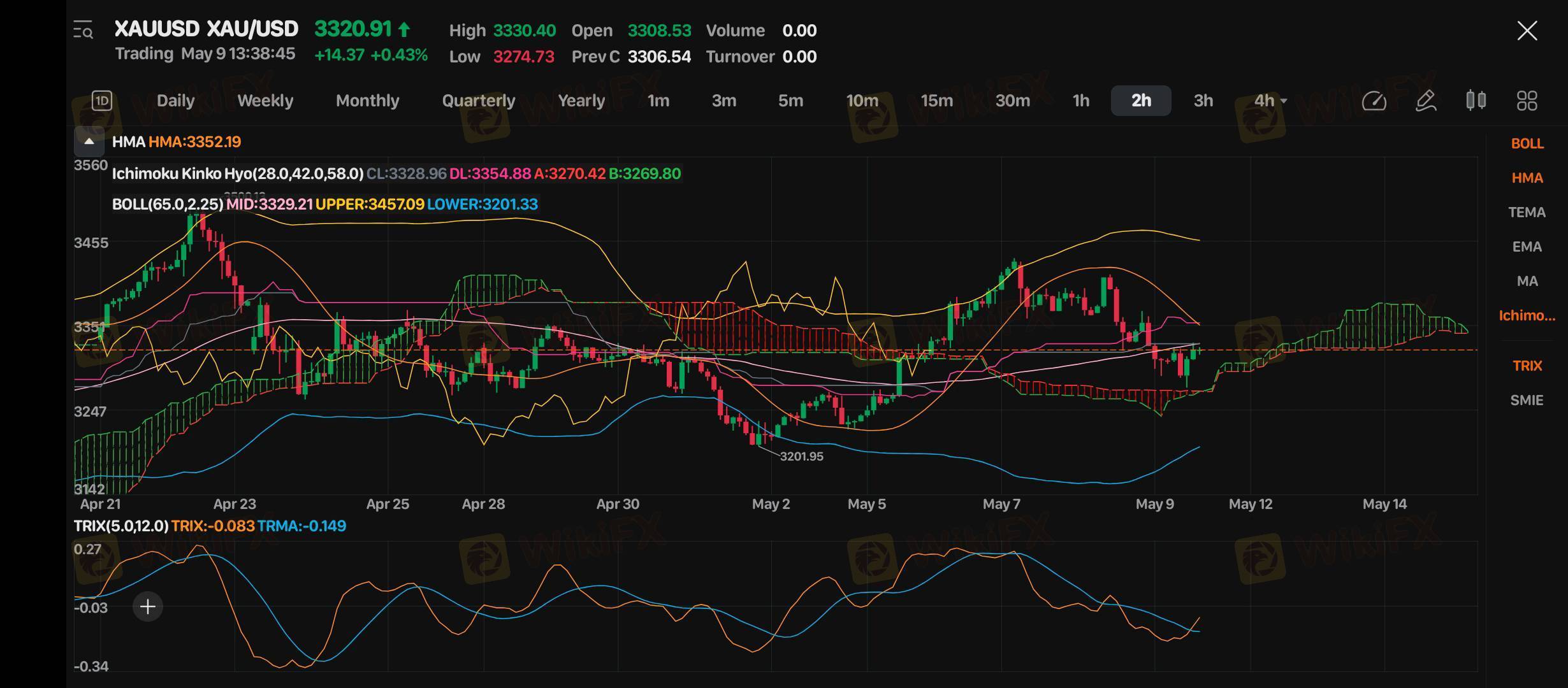Toggle the HMA overlay indicator
The width and height of the screenshot is (1568, 688).
click(x=1527, y=178)
